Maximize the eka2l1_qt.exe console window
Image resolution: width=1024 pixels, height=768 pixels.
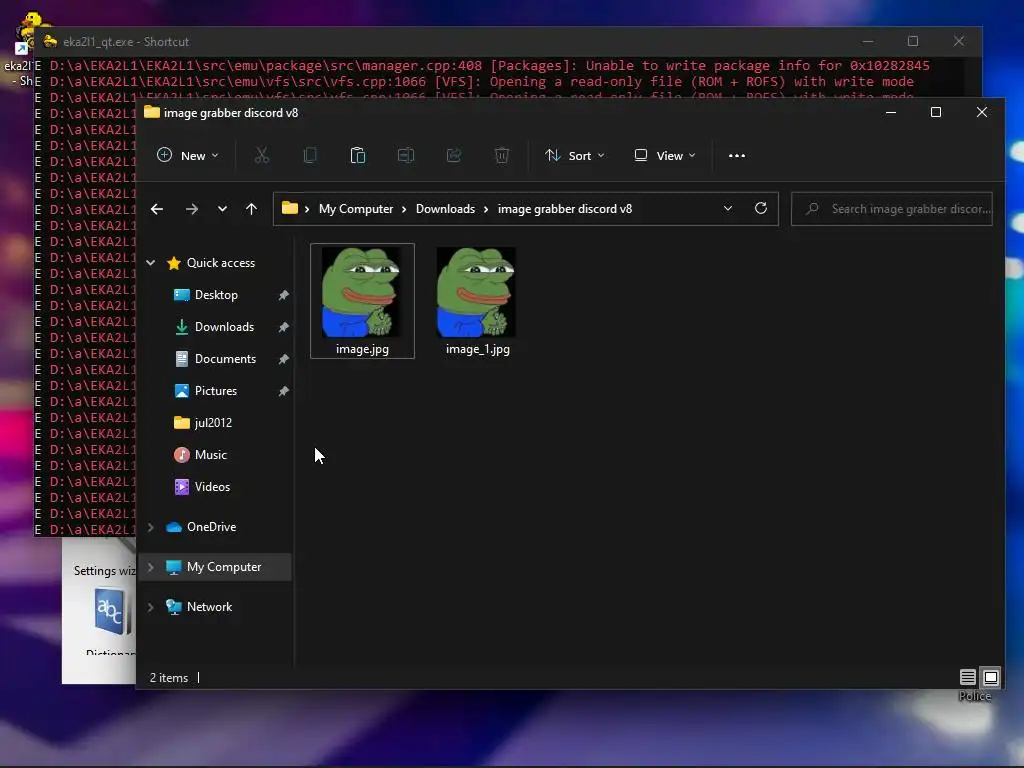(x=913, y=41)
